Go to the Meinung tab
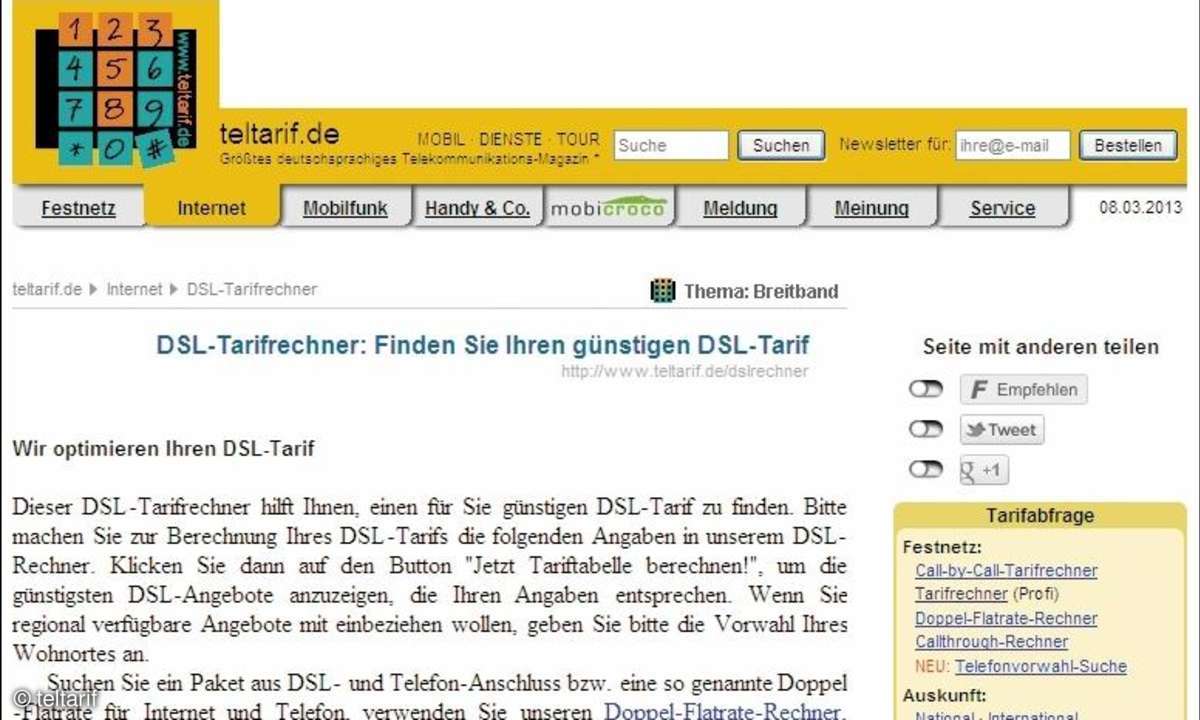 click(x=871, y=208)
